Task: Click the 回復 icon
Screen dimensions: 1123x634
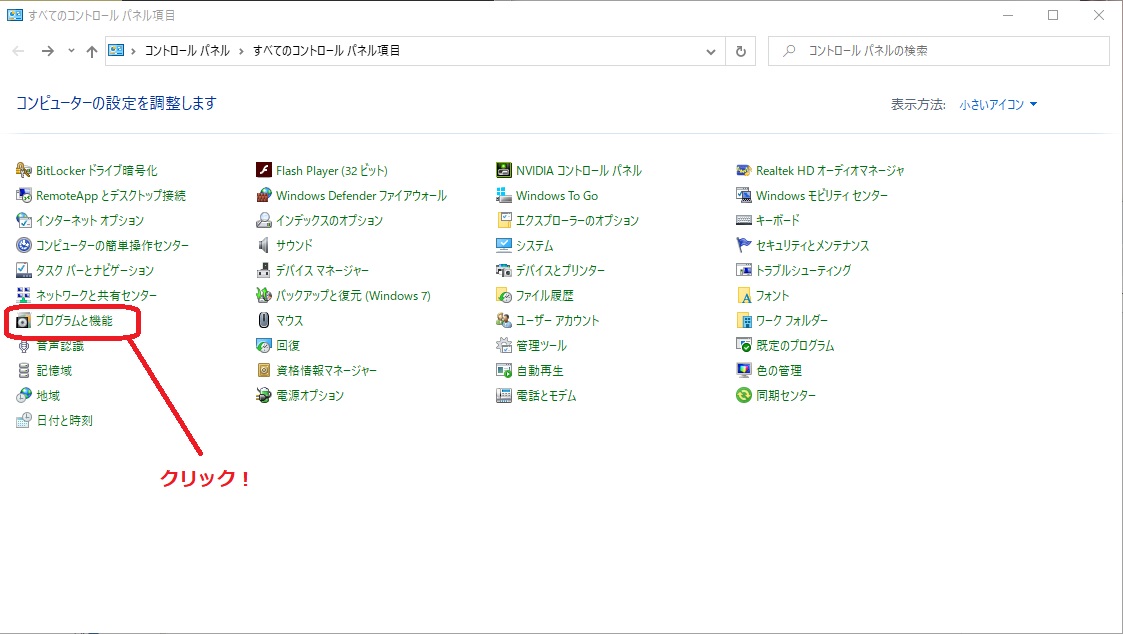Action: coord(264,345)
